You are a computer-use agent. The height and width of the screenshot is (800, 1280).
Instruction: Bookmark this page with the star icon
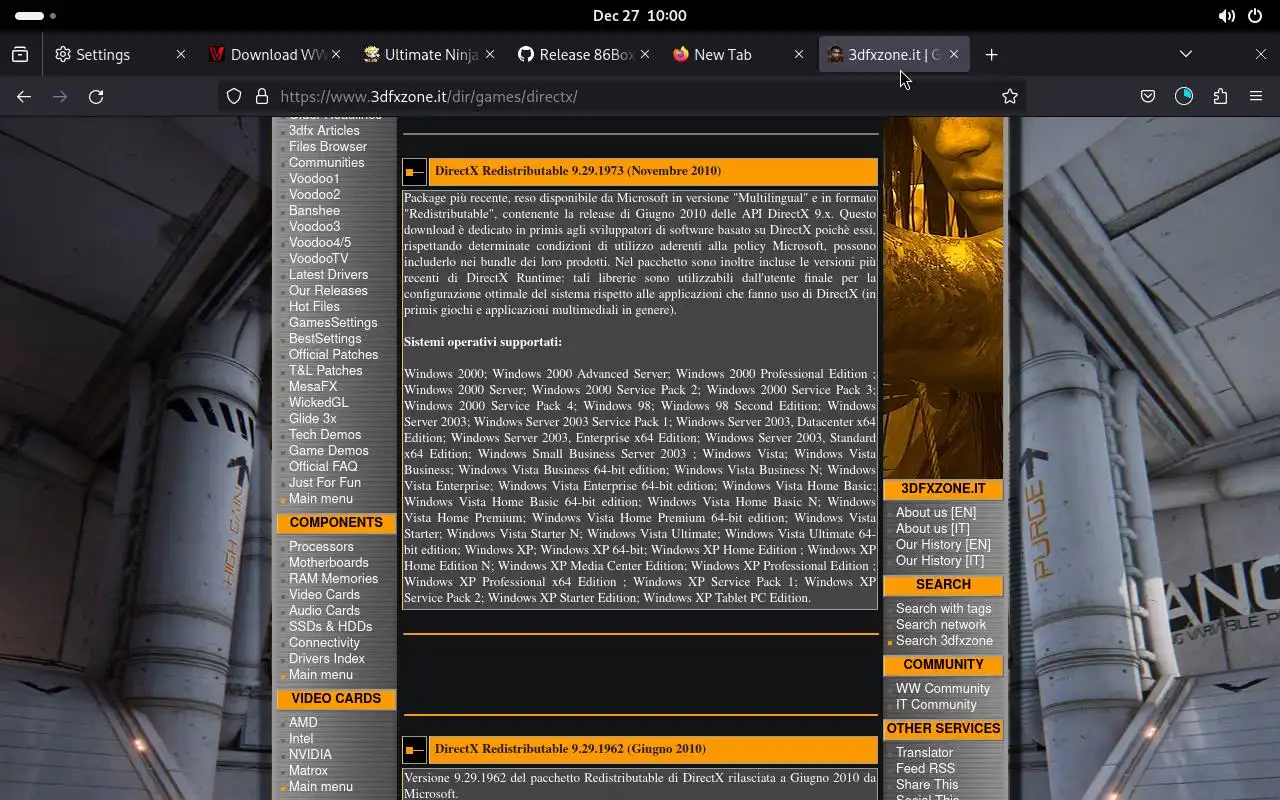(1010, 96)
